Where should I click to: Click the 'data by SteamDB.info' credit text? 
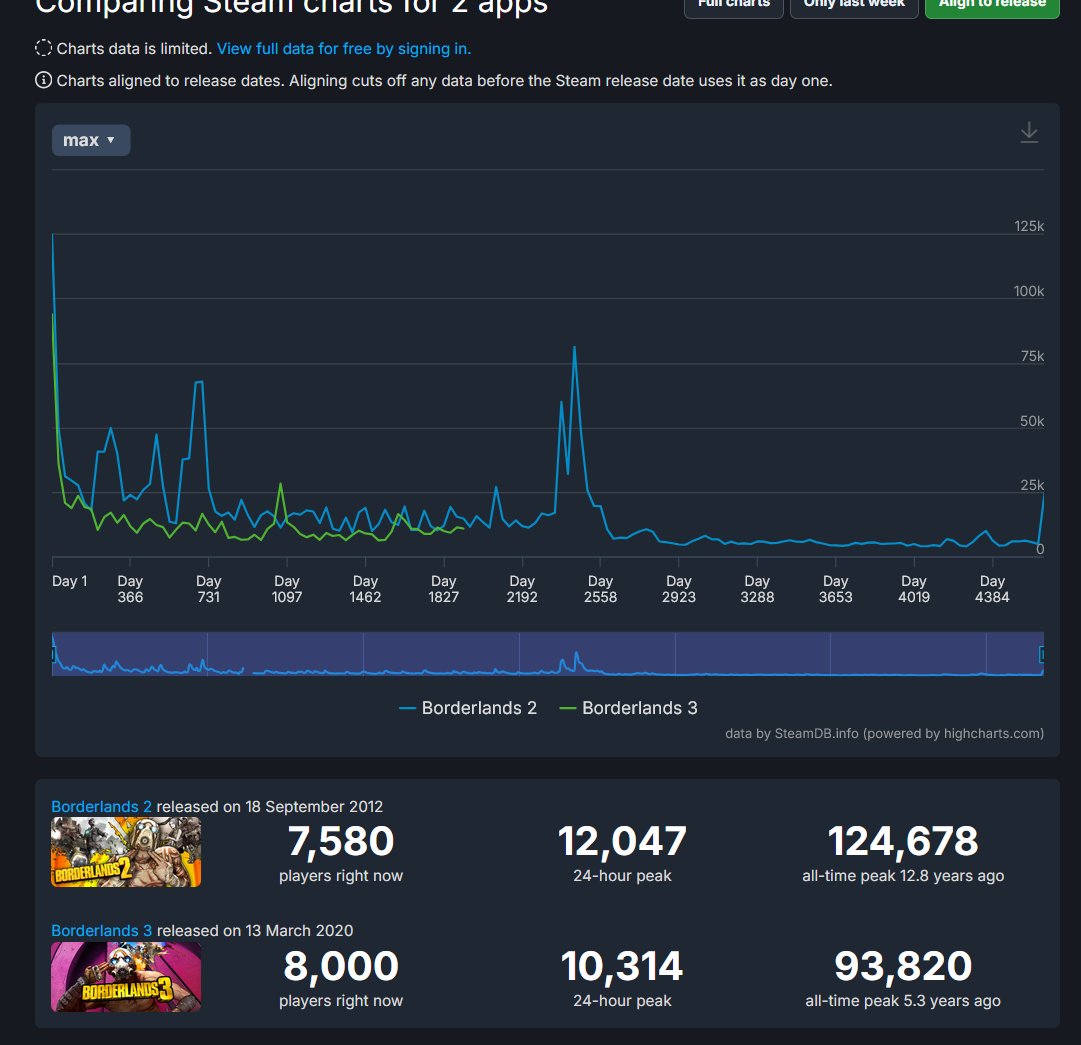pyautogui.click(x=885, y=733)
